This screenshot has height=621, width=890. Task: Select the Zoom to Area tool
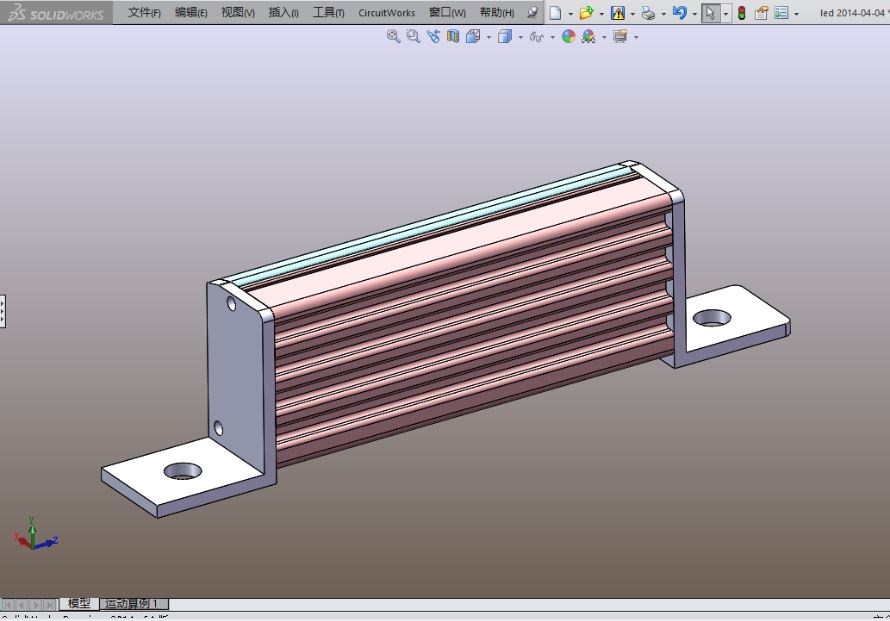[x=413, y=36]
